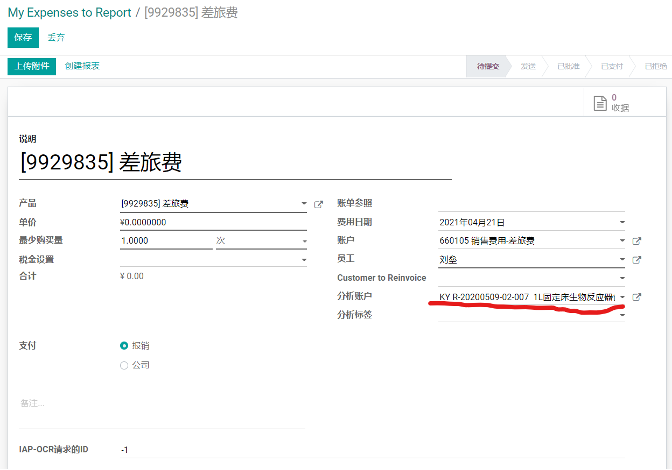Screen dimensions: 672x470
Task: Click the 创建报表 create report button
Action: coord(82,66)
